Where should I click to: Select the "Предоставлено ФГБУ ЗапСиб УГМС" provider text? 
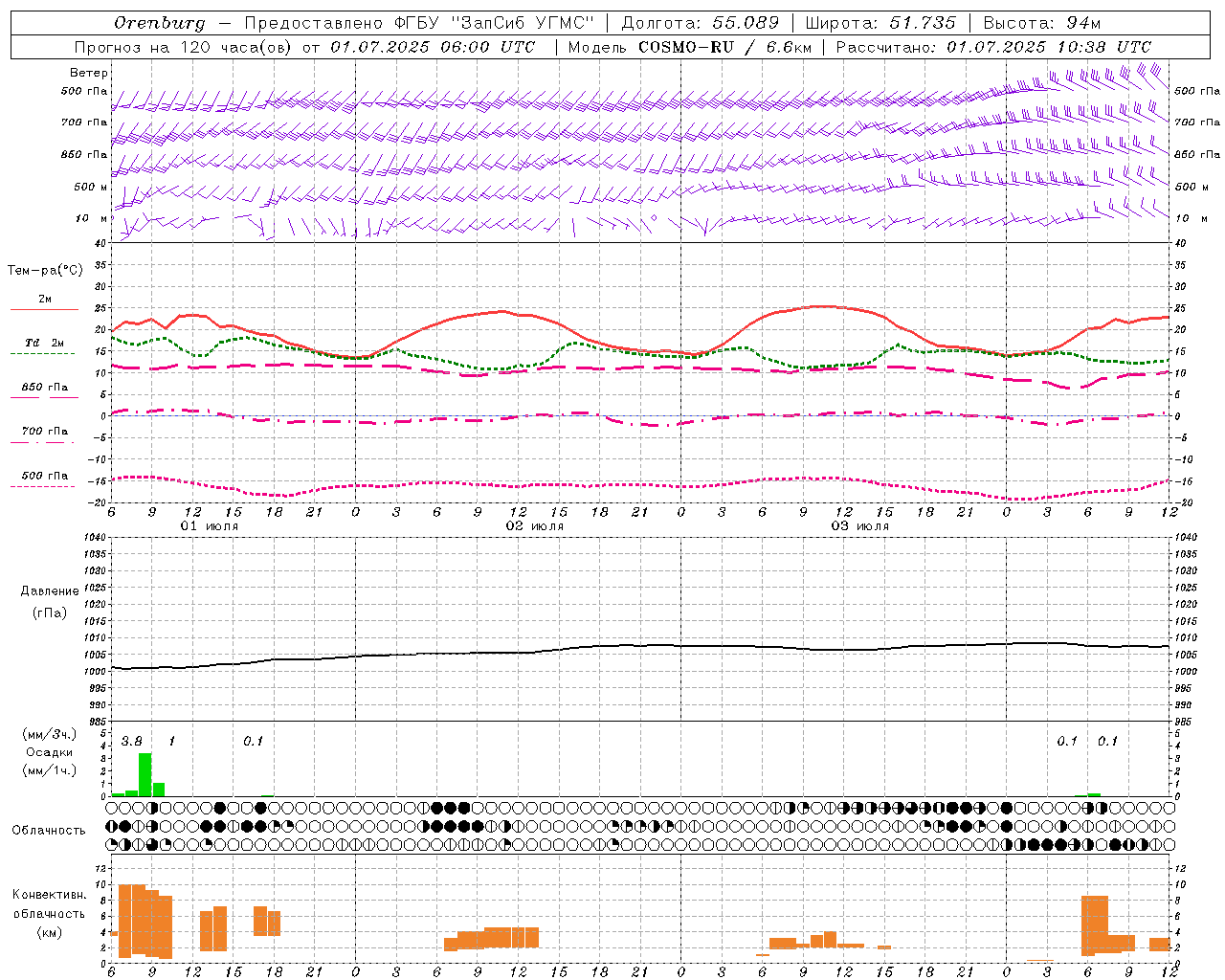point(419,23)
